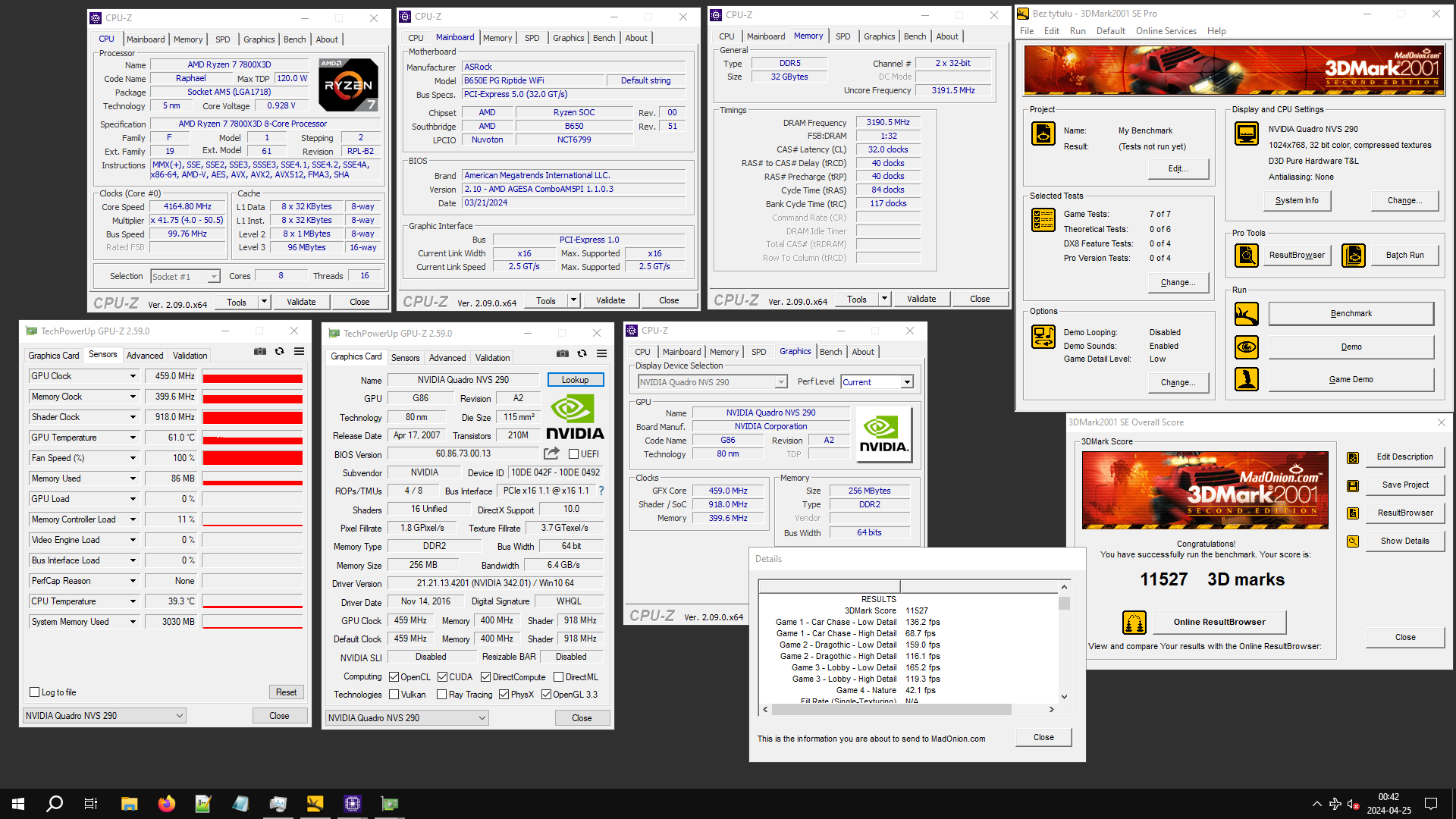Click the Save Project floppy icon
The width and height of the screenshot is (1456, 819).
[1353, 485]
